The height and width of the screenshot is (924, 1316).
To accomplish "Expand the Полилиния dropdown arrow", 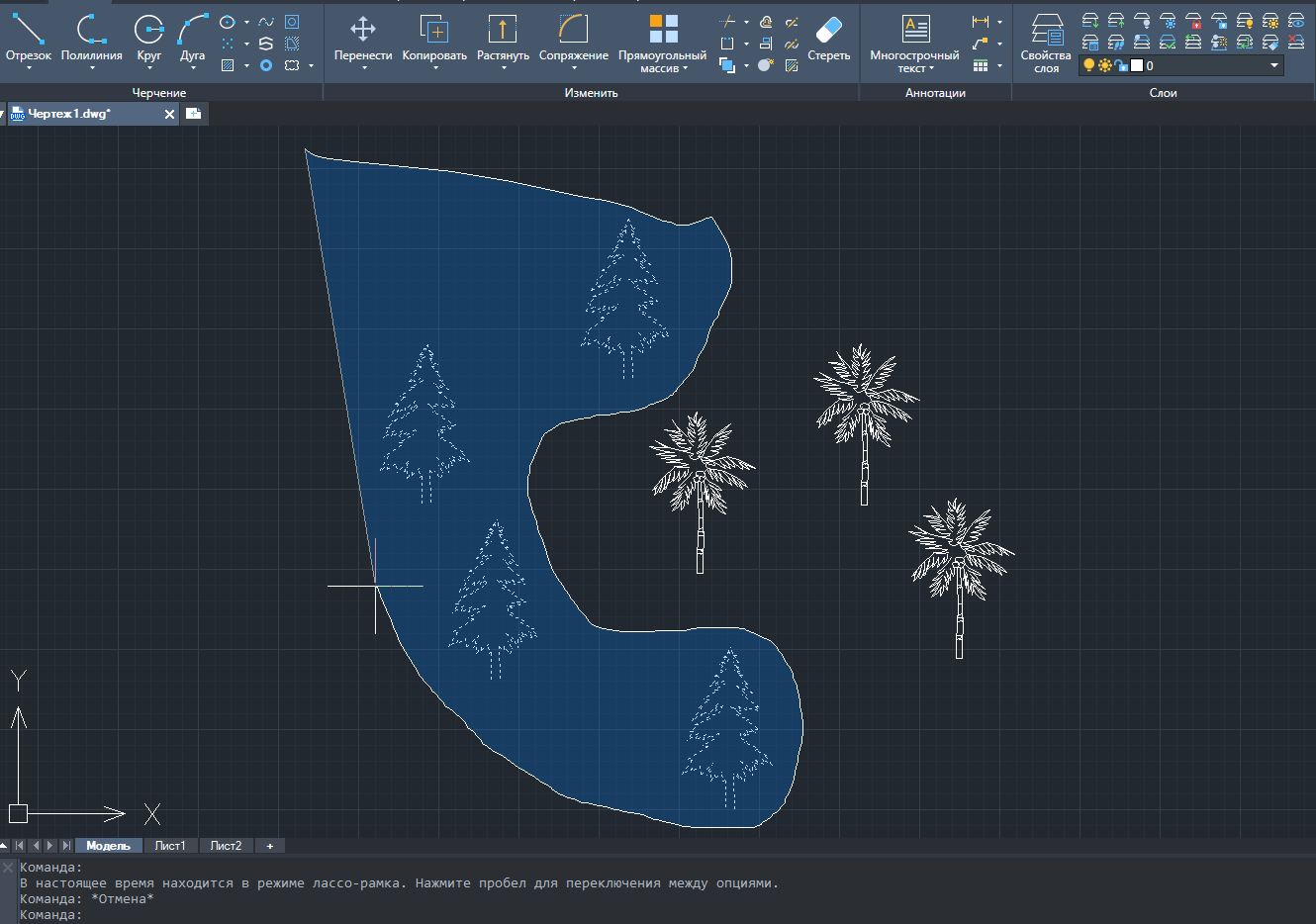I will (x=91, y=68).
